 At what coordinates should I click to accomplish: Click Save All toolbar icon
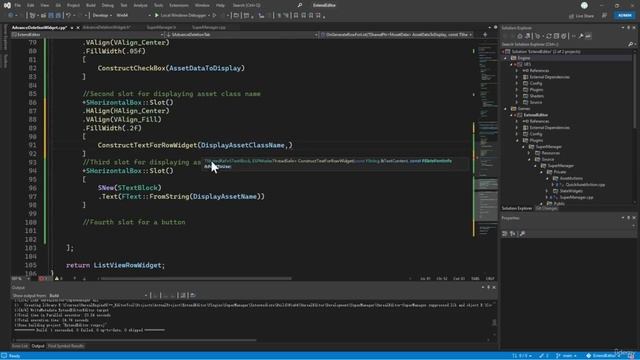click(58, 16)
